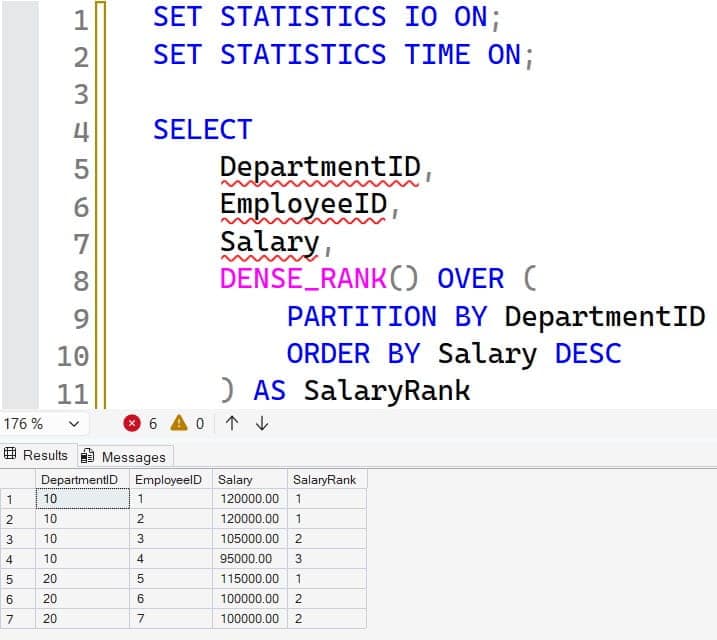This screenshot has height=640, width=717.
Task: Click the OVER keyword on line 8
Action: tap(471, 279)
